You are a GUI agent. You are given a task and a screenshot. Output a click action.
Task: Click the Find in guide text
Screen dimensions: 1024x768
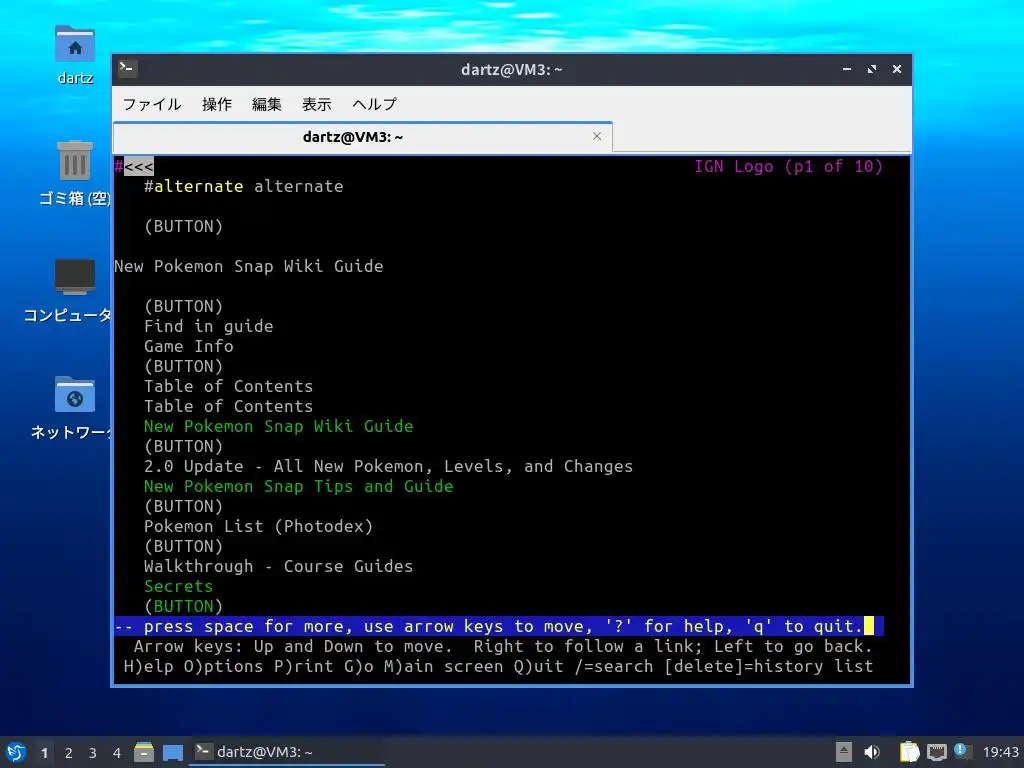(x=209, y=327)
